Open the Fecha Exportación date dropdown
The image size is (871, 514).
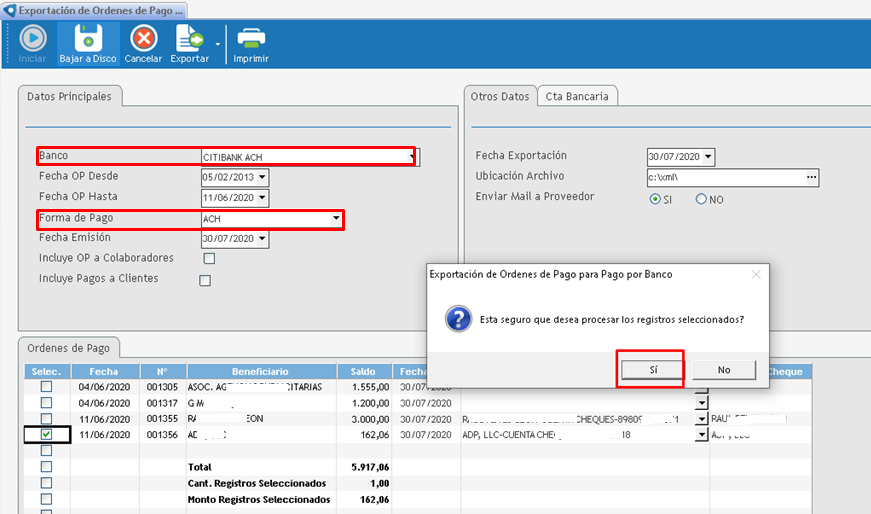pyautogui.click(x=708, y=157)
